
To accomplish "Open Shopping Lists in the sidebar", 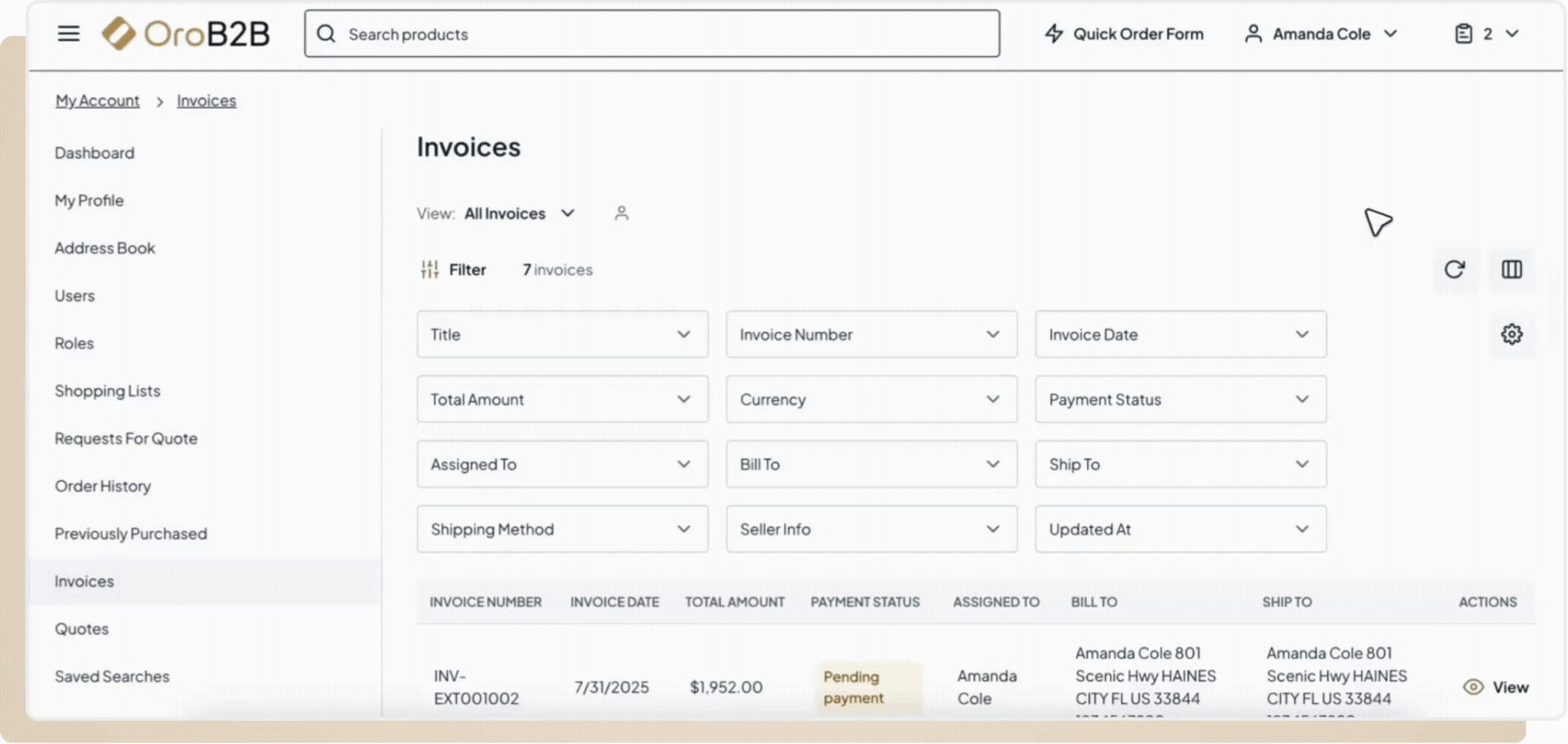I will coord(107,391).
